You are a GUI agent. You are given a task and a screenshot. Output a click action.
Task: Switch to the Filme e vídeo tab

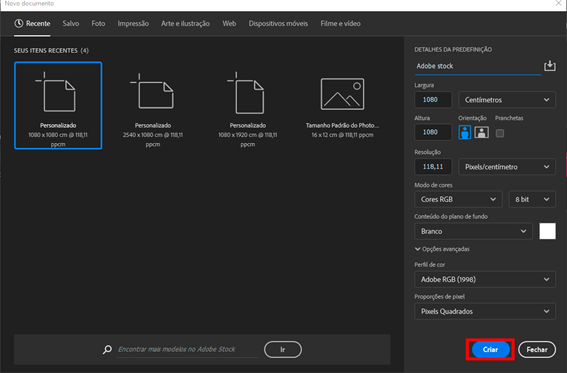340,23
